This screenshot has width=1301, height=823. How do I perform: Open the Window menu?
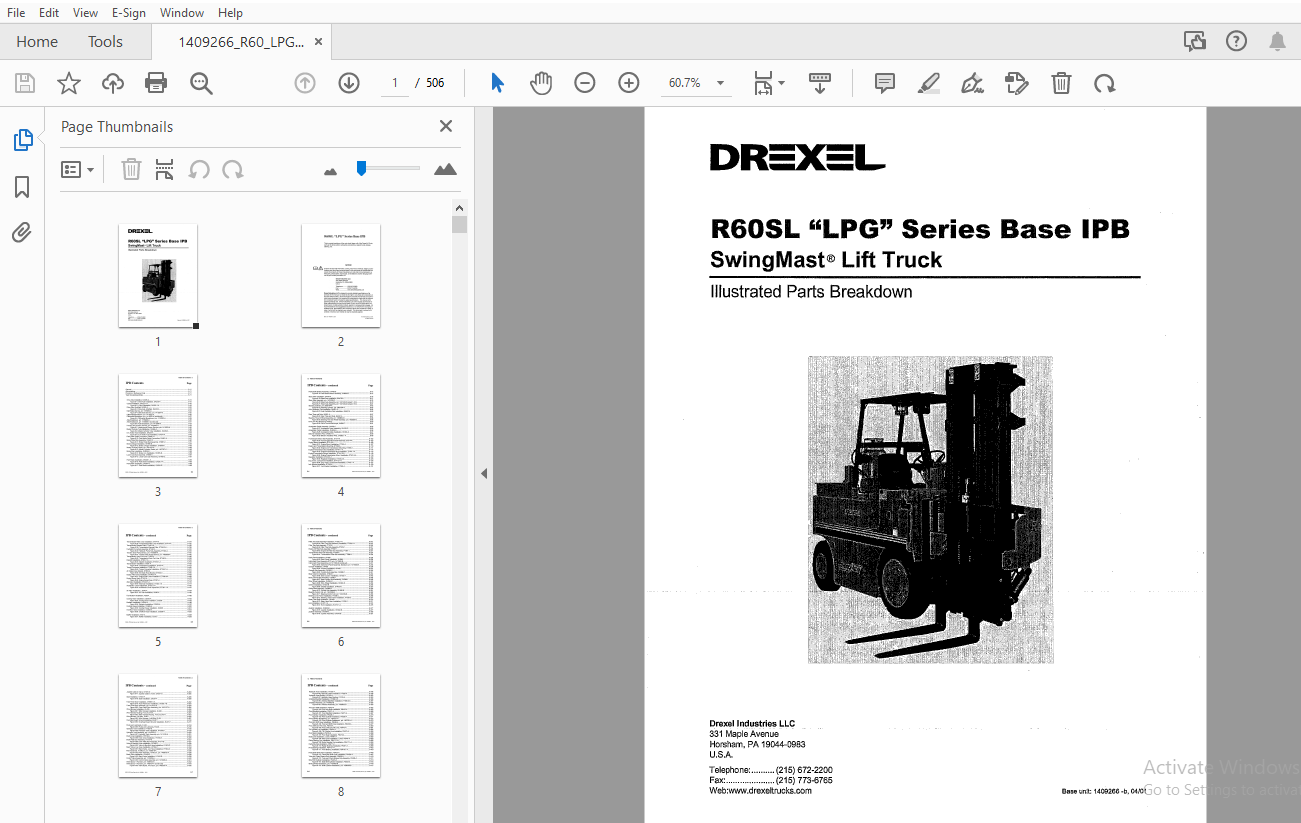pyautogui.click(x=181, y=13)
